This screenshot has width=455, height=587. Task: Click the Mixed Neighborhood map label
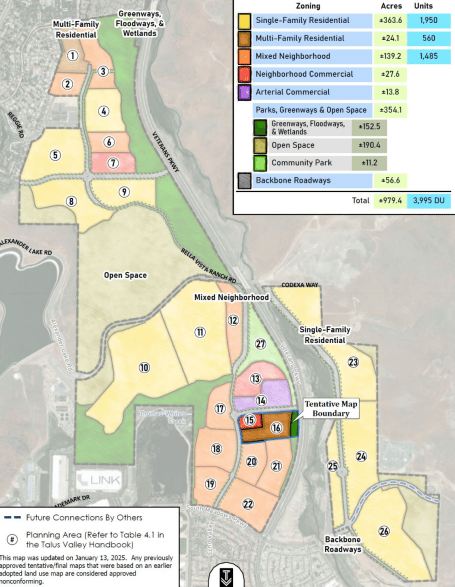click(231, 297)
